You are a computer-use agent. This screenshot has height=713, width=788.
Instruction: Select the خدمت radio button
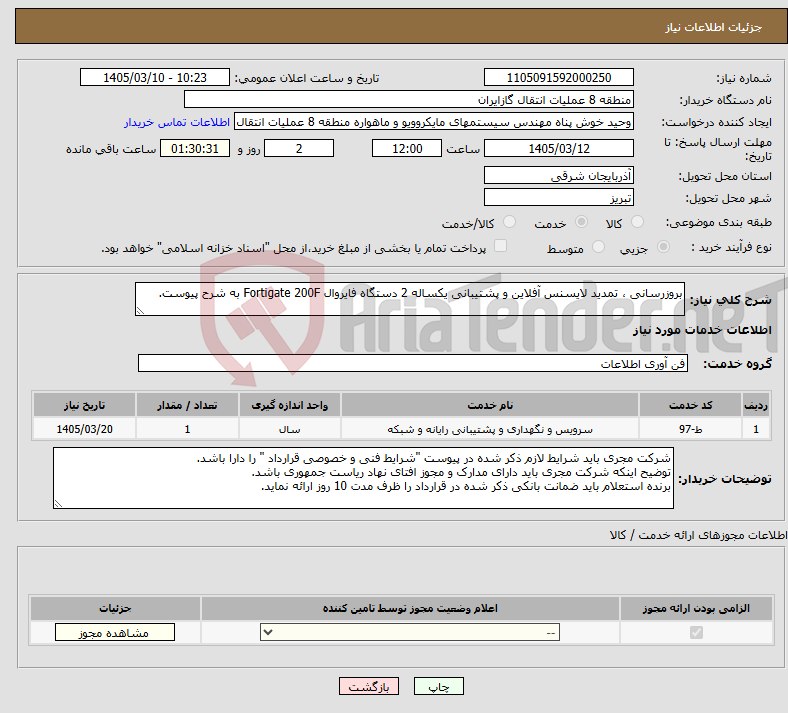(581, 222)
